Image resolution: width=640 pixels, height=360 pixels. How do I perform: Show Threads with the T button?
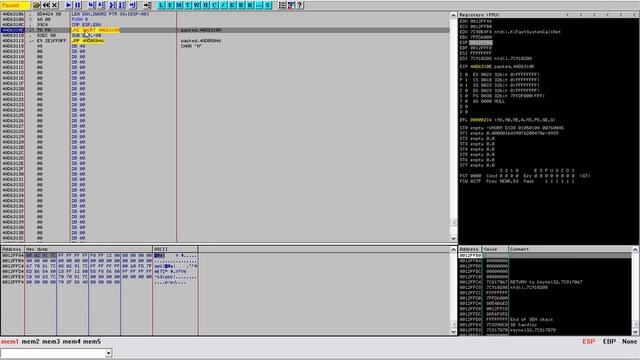coord(188,5)
